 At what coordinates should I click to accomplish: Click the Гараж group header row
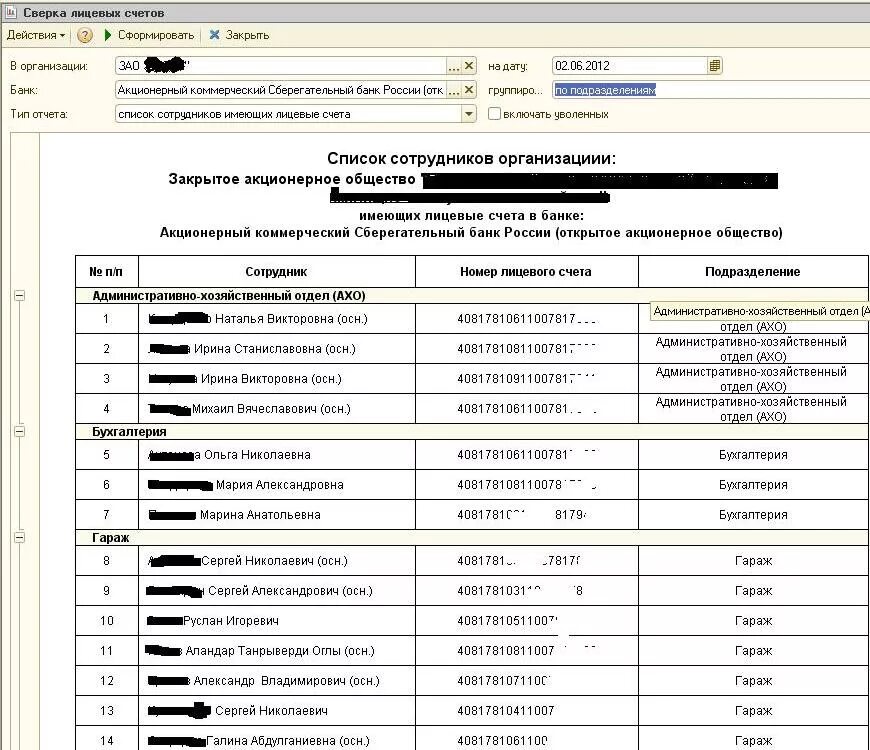click(x=472, y=538)
